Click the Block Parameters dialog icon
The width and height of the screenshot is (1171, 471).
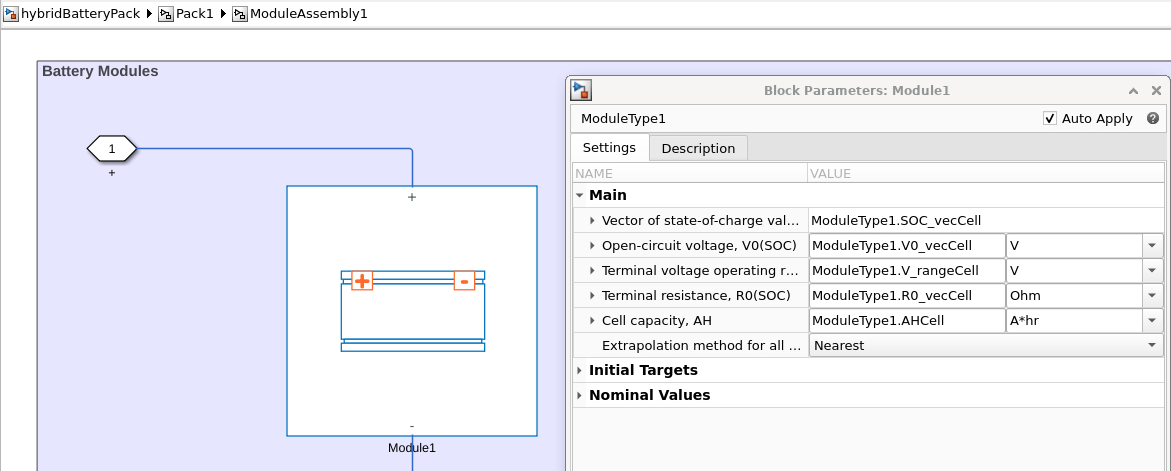click(581, 91)
